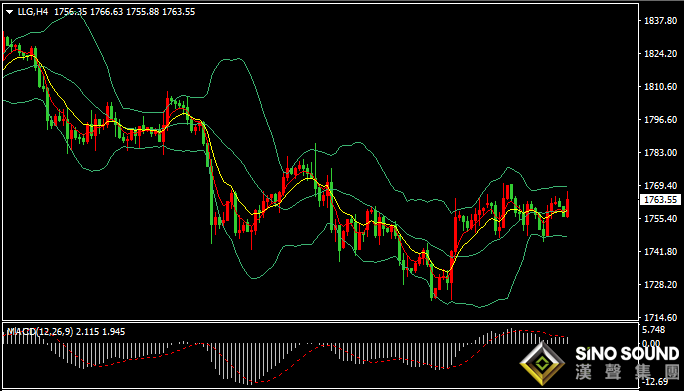Click the OHLC low value 1755.88
Screen dimensions: 684x391
[142, 12]
